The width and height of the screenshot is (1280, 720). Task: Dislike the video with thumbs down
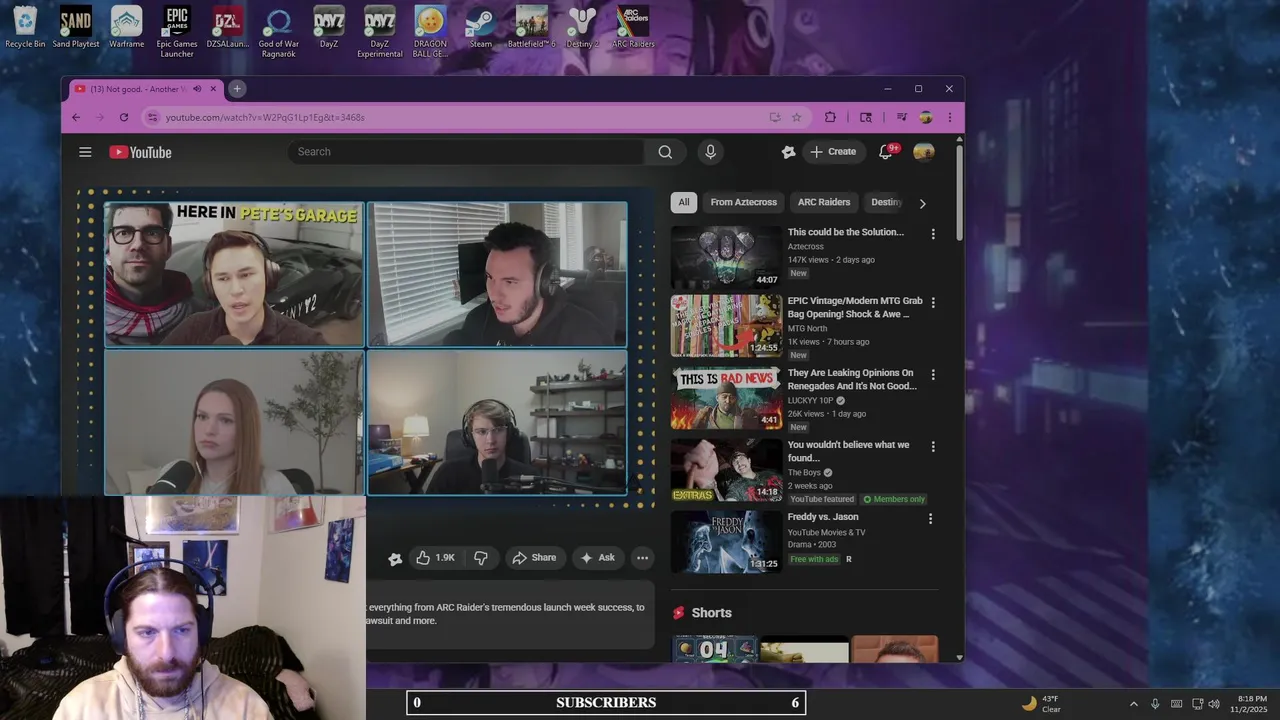[481, 558]
